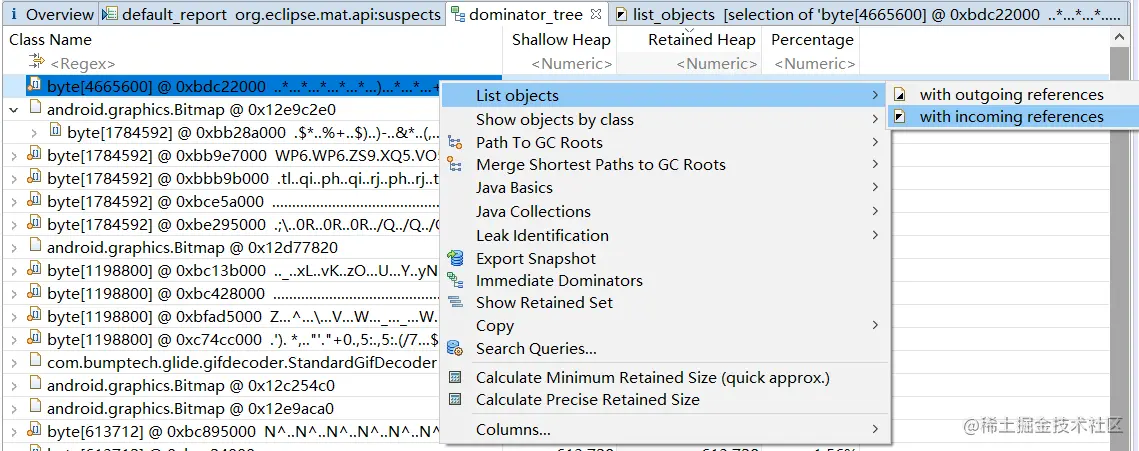Click the Search Queries icon

coord(455,348)
